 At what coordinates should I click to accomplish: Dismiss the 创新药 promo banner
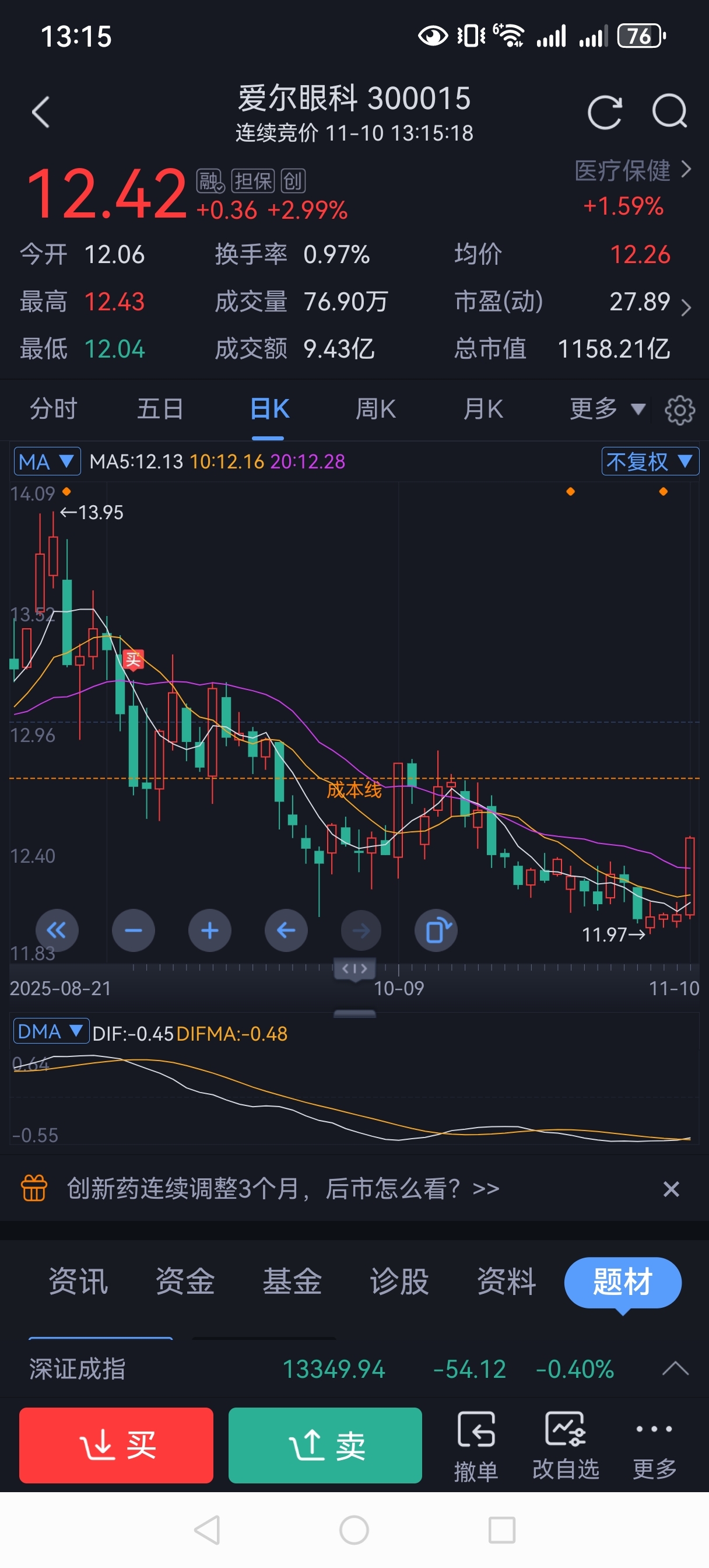coord(671,1189)
